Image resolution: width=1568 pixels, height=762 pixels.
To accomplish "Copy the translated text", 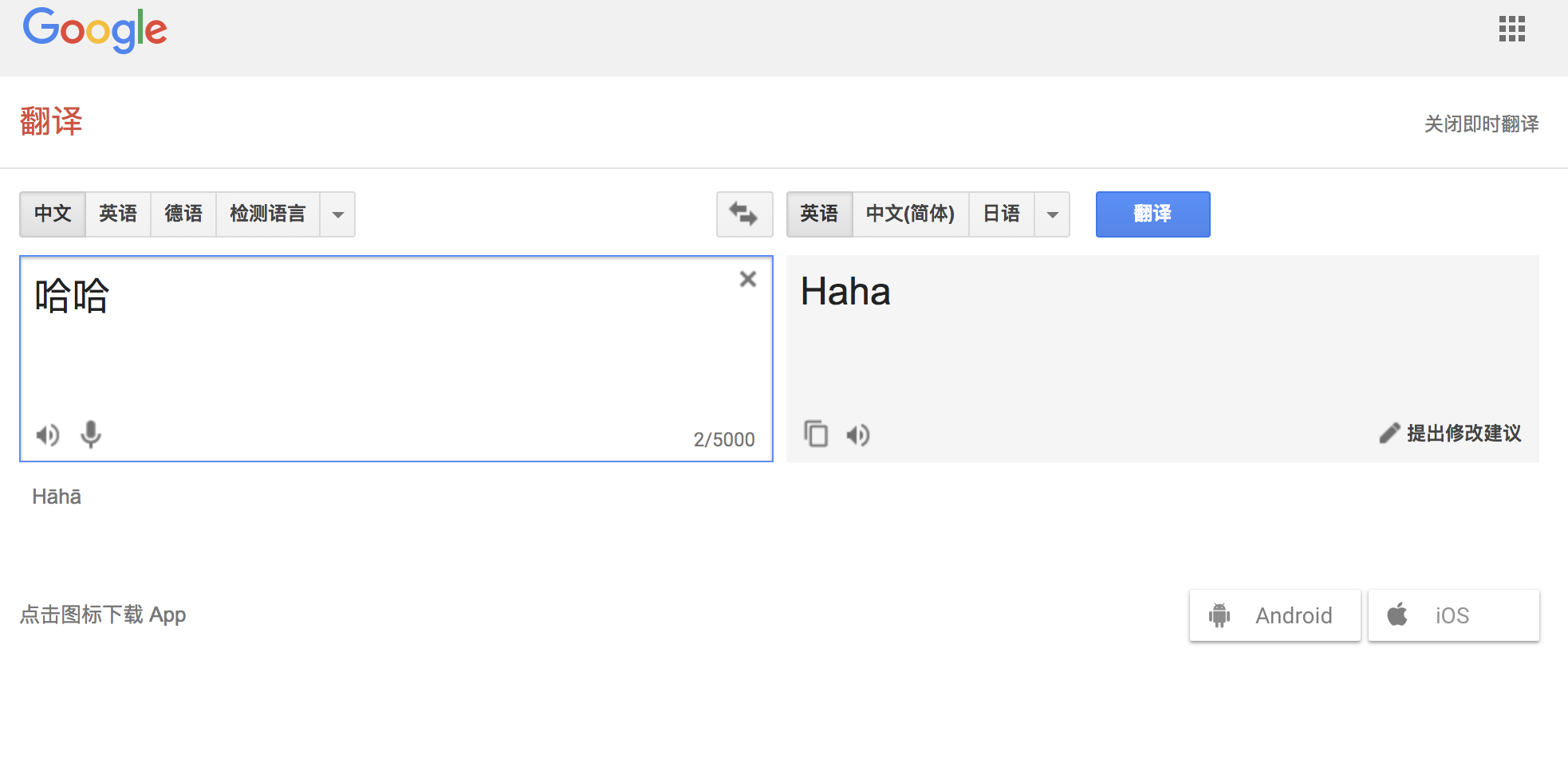I will (x=816, y=434).
